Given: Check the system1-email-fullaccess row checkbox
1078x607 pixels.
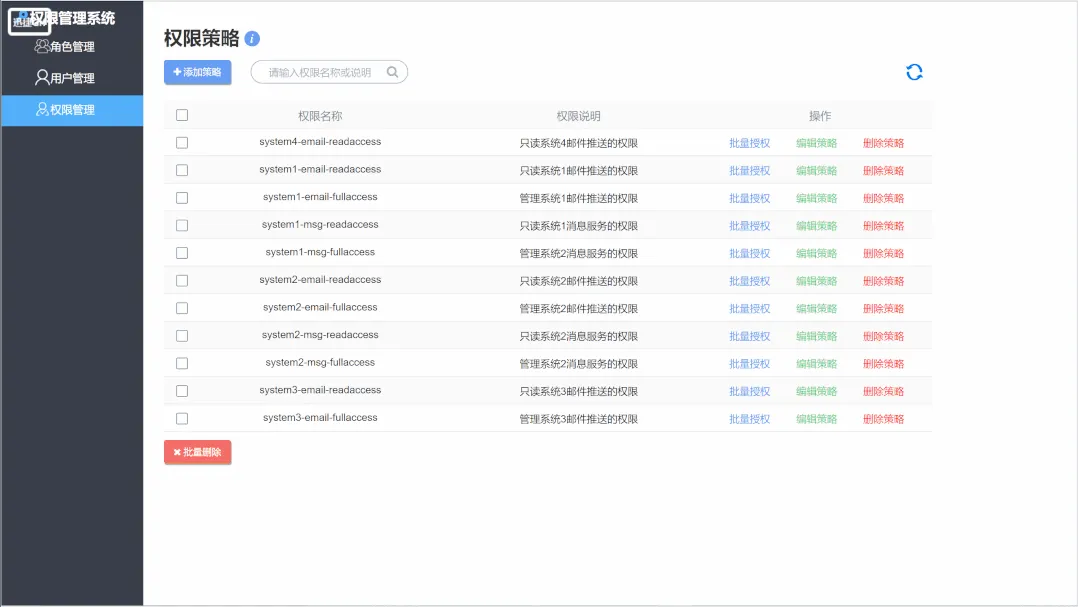Looking at the screenshot, I should 182,198.
